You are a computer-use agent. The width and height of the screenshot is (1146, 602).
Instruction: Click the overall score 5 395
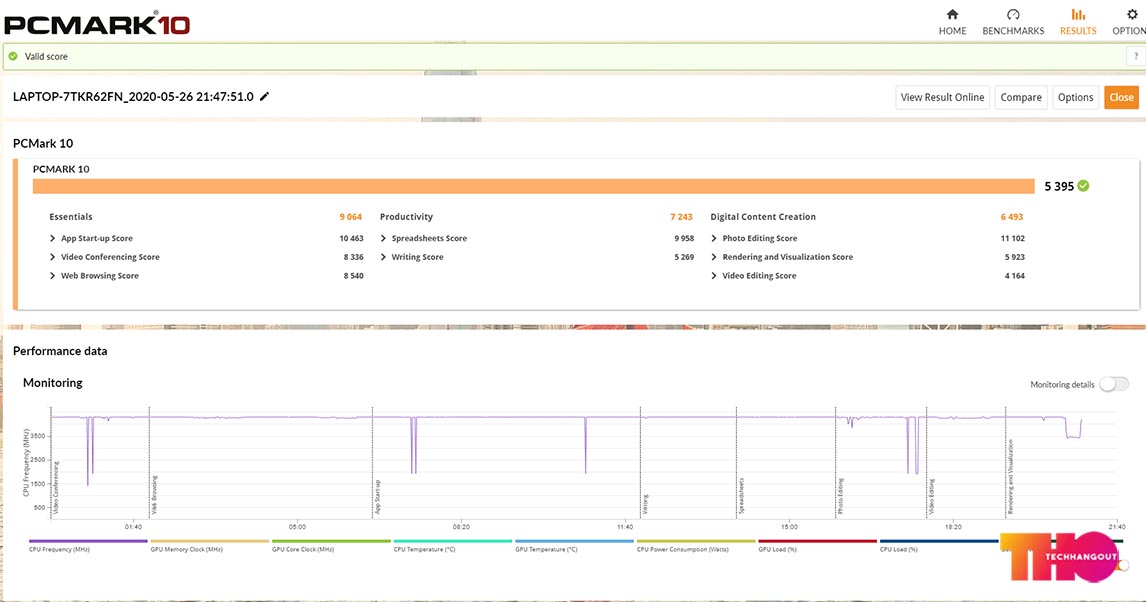tap(1059, 186)
